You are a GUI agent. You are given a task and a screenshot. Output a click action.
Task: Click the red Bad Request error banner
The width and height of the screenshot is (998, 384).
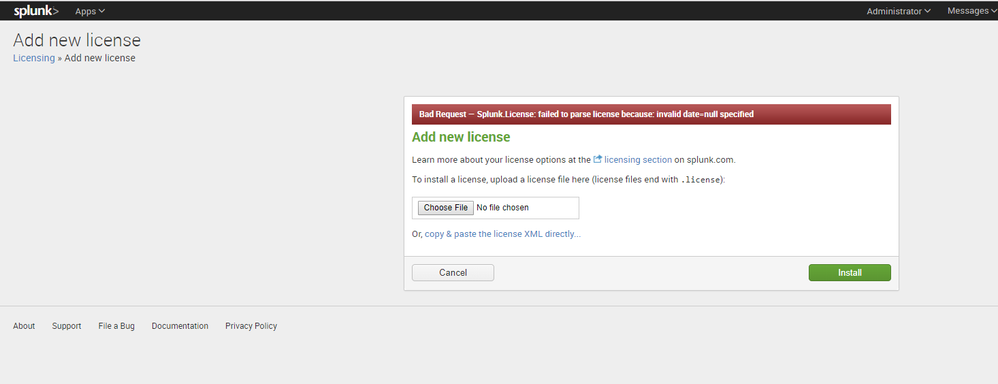[x=651, y=114]
